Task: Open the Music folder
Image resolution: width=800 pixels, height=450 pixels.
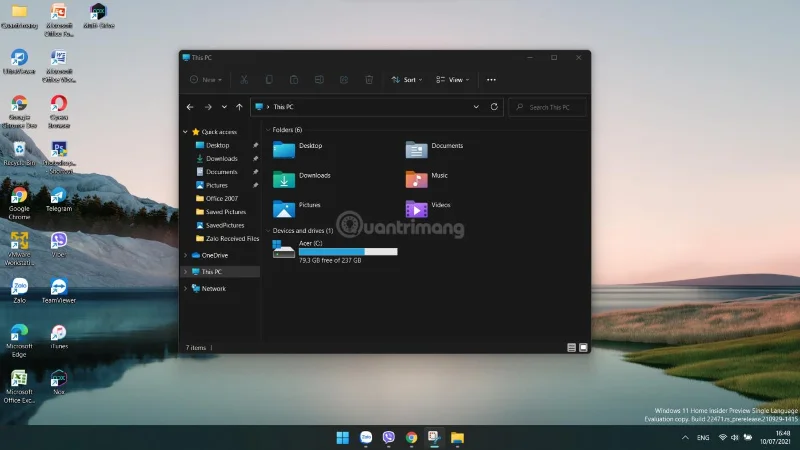Action: (x=427, y=179)
